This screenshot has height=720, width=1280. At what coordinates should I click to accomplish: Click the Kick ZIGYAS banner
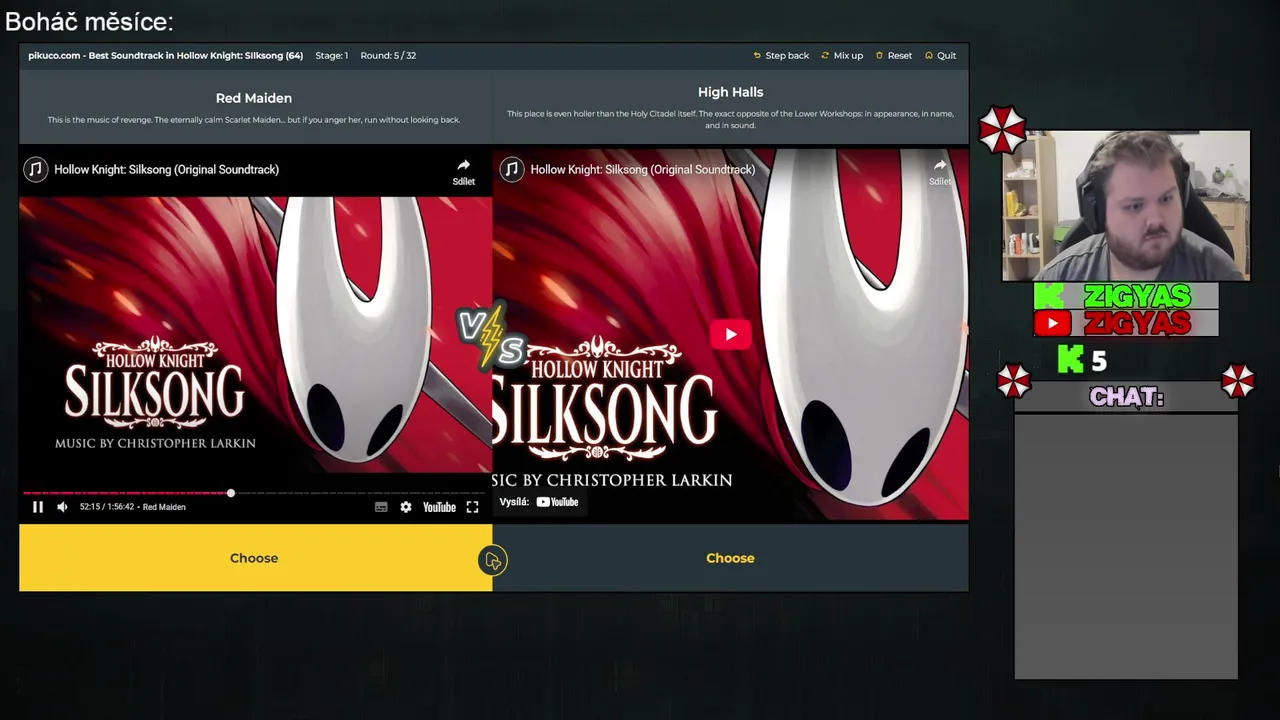[x=1126, y=296]
